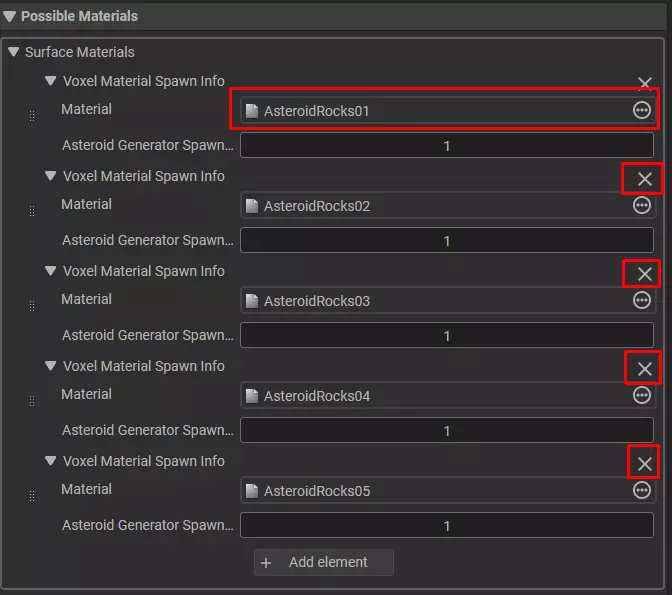The width and height of the screenshot is (672, 595).
Task: Browse materials for the AsteroidRocks02 field
Action: 642,206
